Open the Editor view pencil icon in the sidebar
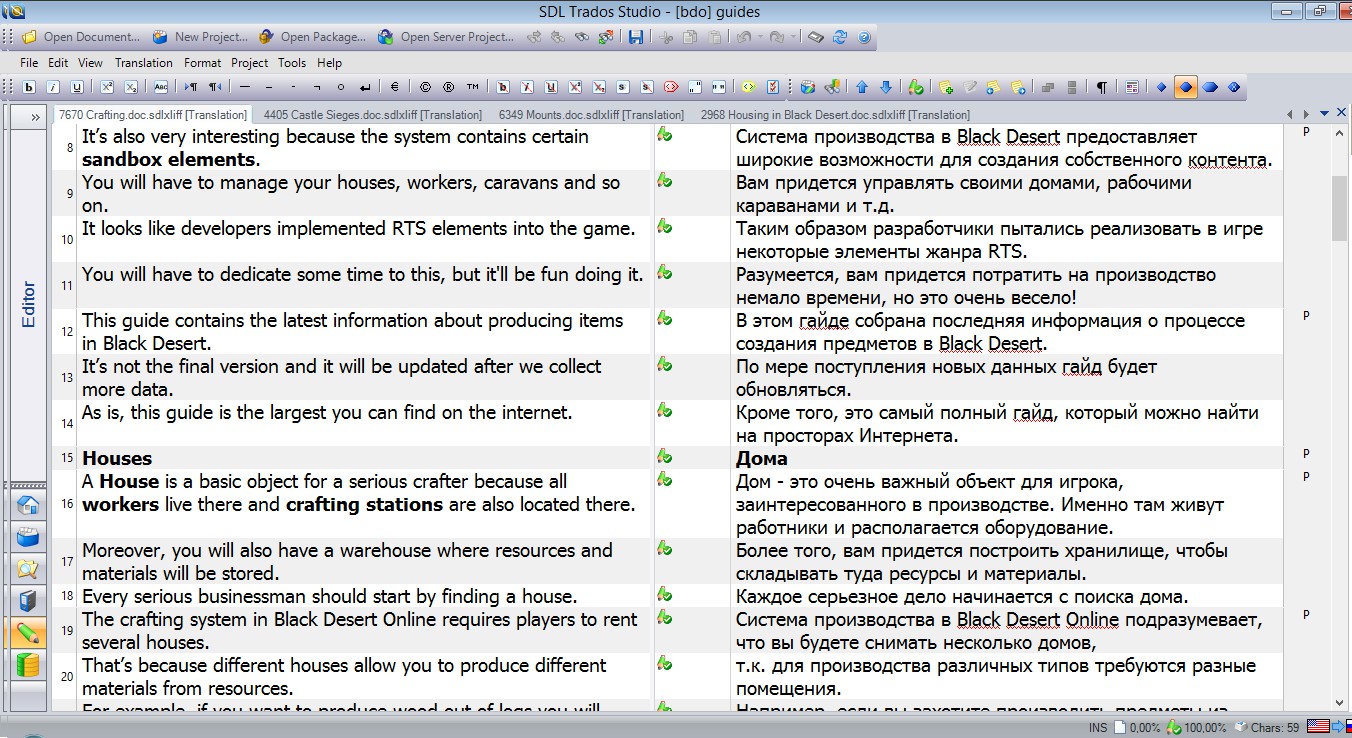1352x738 pixels. tap(28, 633)
